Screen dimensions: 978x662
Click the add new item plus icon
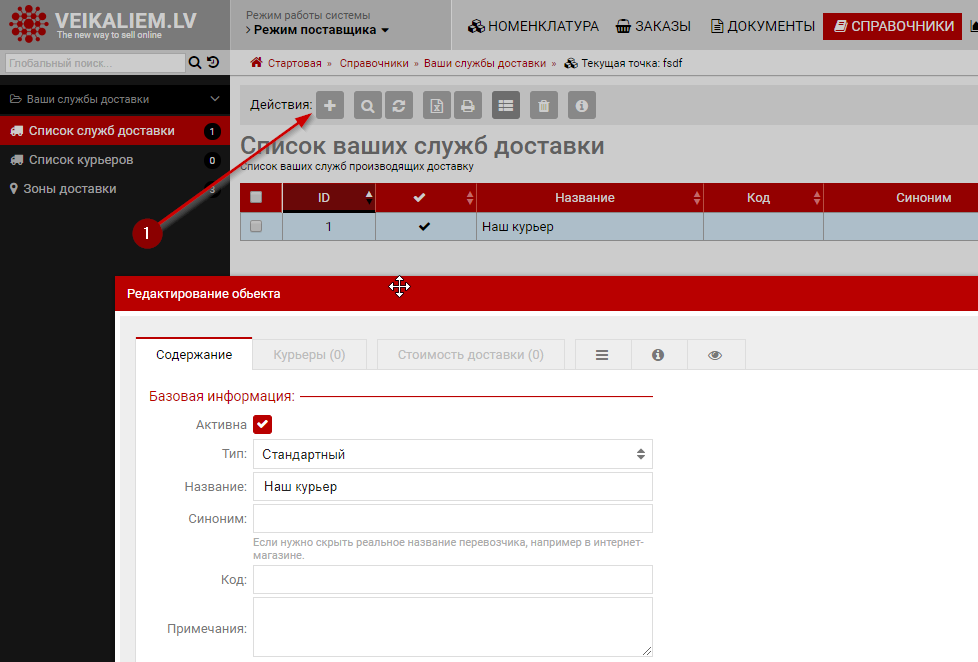[330, 105]
